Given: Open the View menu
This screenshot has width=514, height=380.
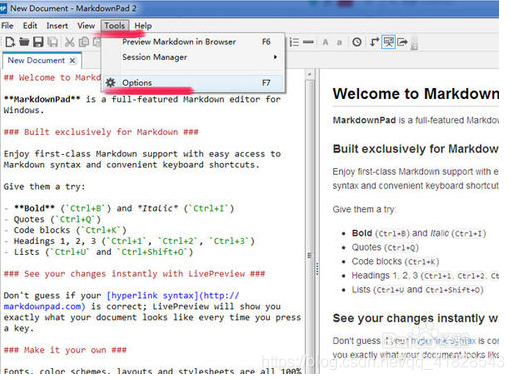Looking at the screenshot, I should coord(86,26).
